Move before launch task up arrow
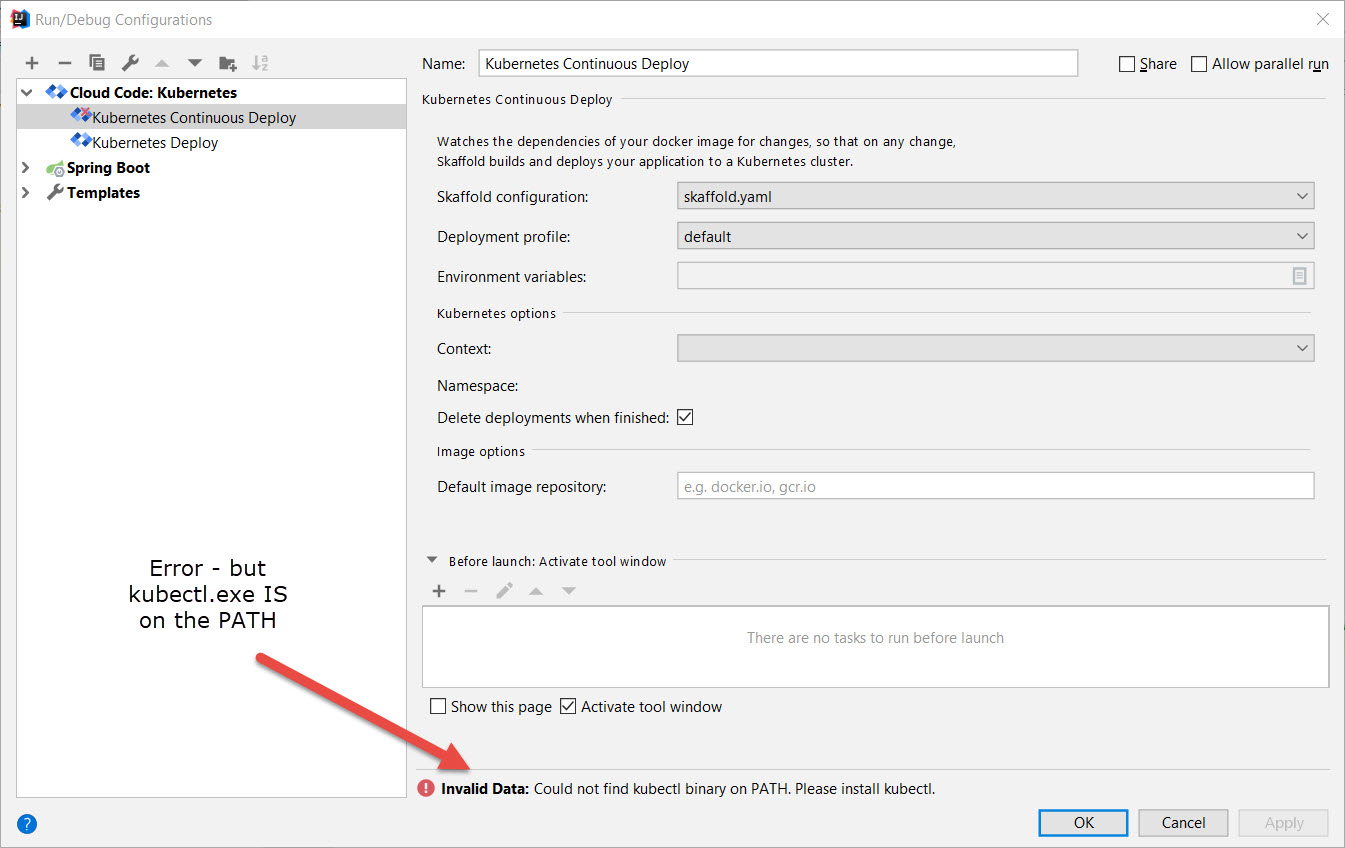This screenshot has height=848, width=1345. pyautogui.click(x=536, y=591)
